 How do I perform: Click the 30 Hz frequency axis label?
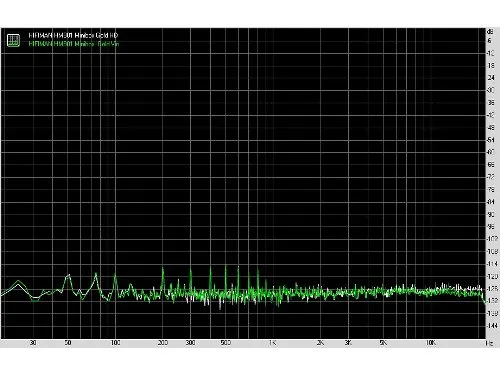coord(33,343)
